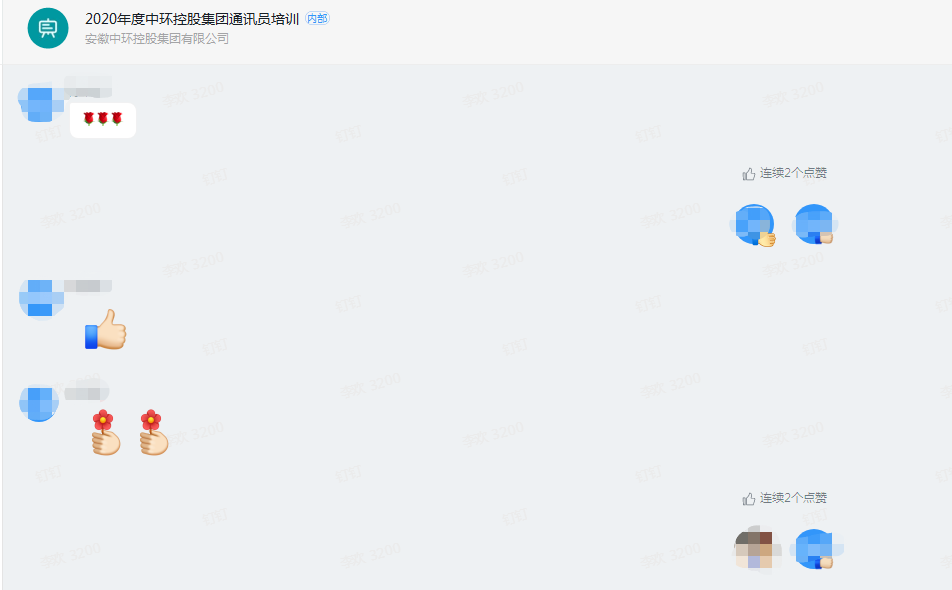Click the teal group avatar icon
Viewport: 952px width, 590px height.
(48, 28)
